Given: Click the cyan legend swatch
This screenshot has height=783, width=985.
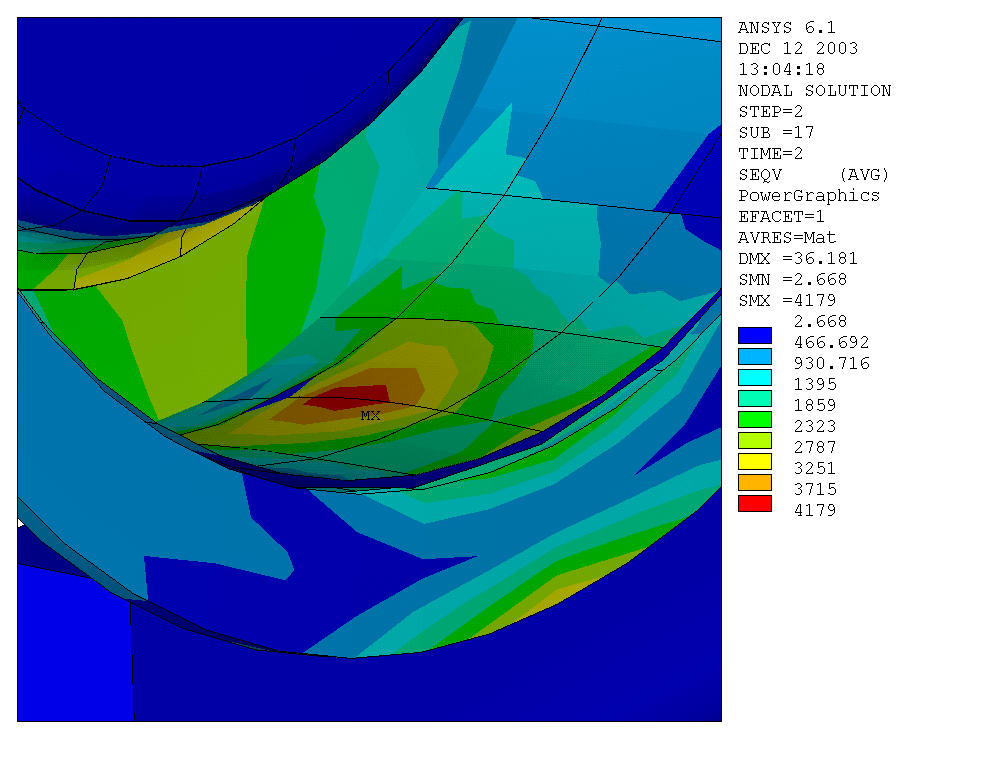Looking at the screenshot, I should click(x=754, y=378).
